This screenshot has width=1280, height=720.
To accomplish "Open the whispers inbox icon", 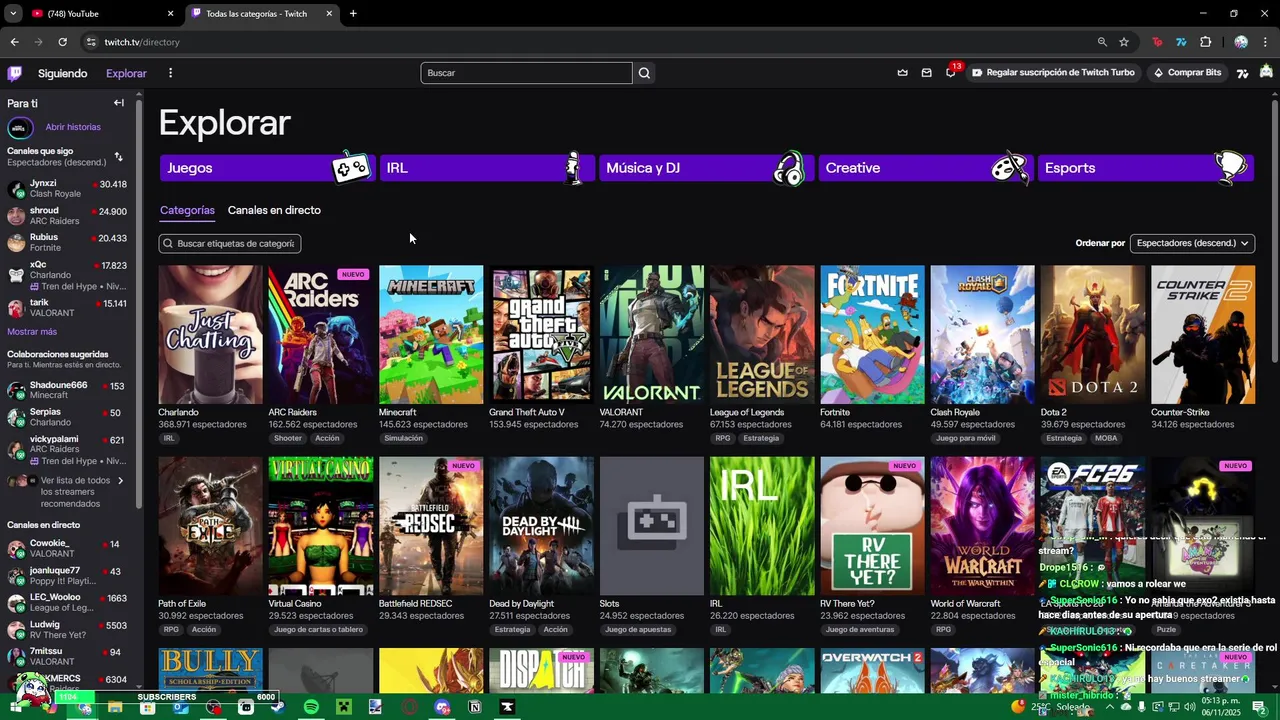I will click(x=926, y=73).
